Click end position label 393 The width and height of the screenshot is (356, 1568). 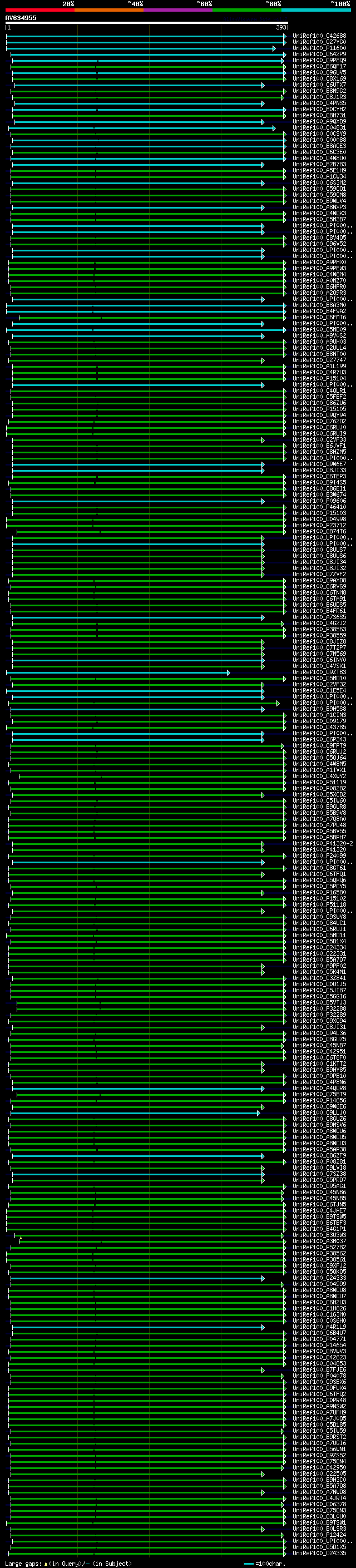(281, 27)
